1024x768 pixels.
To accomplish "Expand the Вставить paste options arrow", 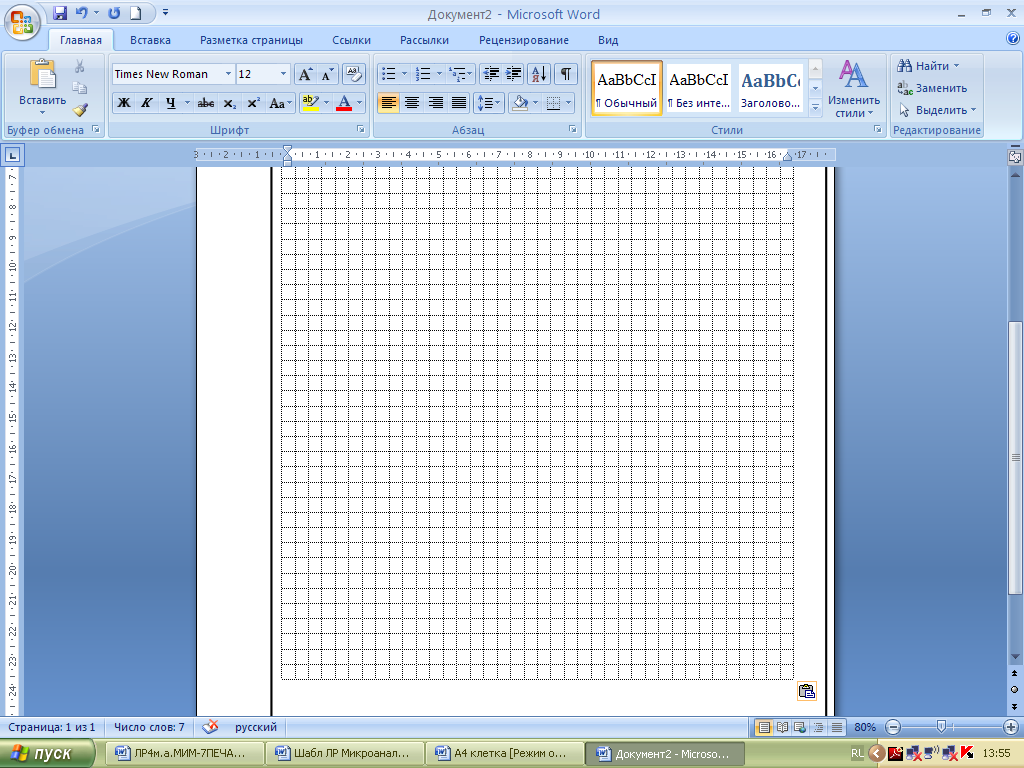I will tap(42, 112).
